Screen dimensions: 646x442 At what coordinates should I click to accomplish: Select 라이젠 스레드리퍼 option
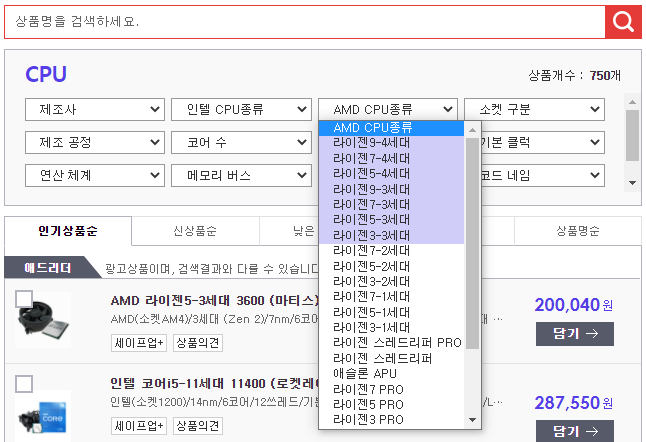tap(391, 359)
